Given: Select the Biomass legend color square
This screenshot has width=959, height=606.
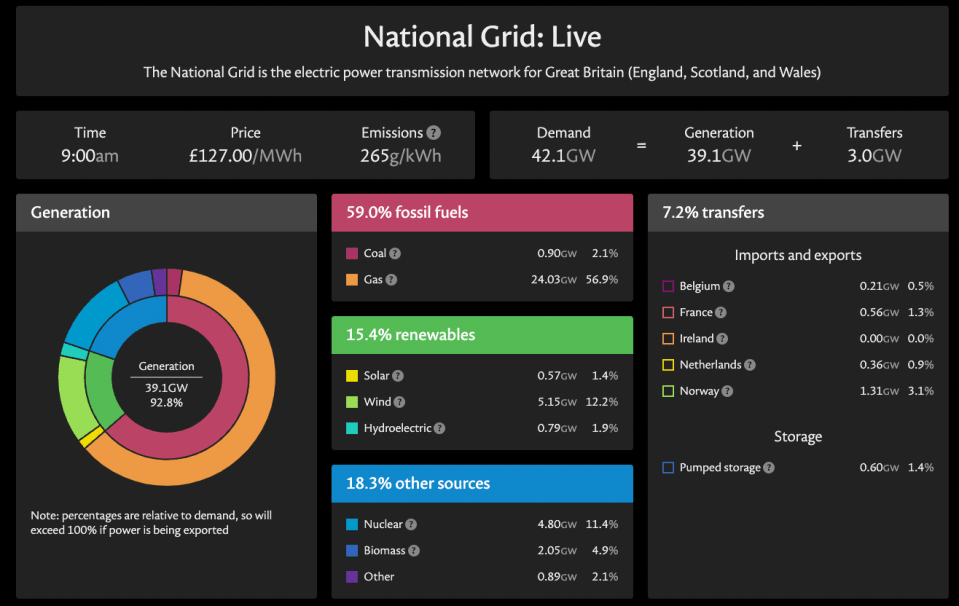Looking at the screenshot, I should point(352,550).
